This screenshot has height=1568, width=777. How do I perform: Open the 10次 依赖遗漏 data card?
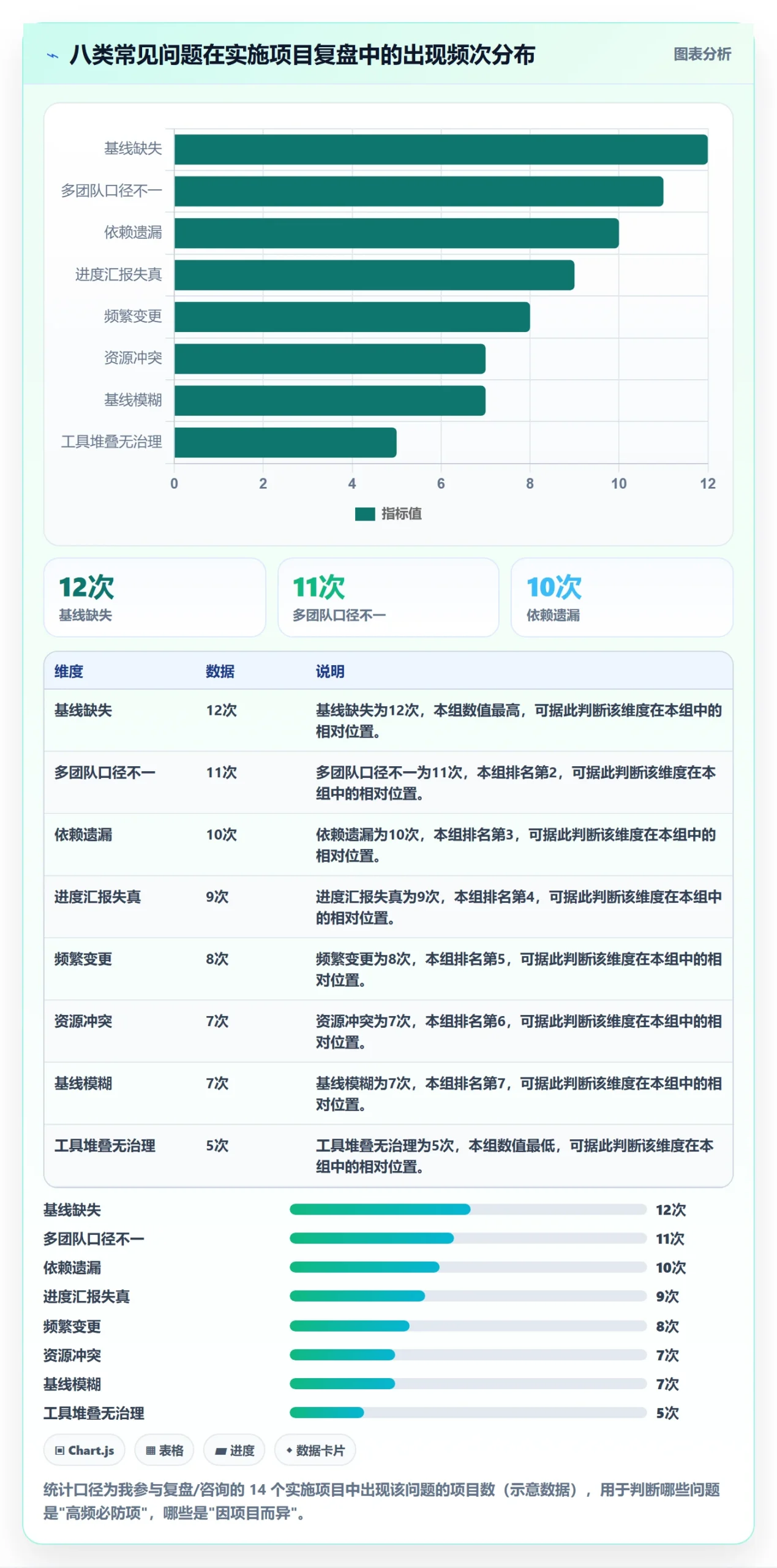coord(621,597)
